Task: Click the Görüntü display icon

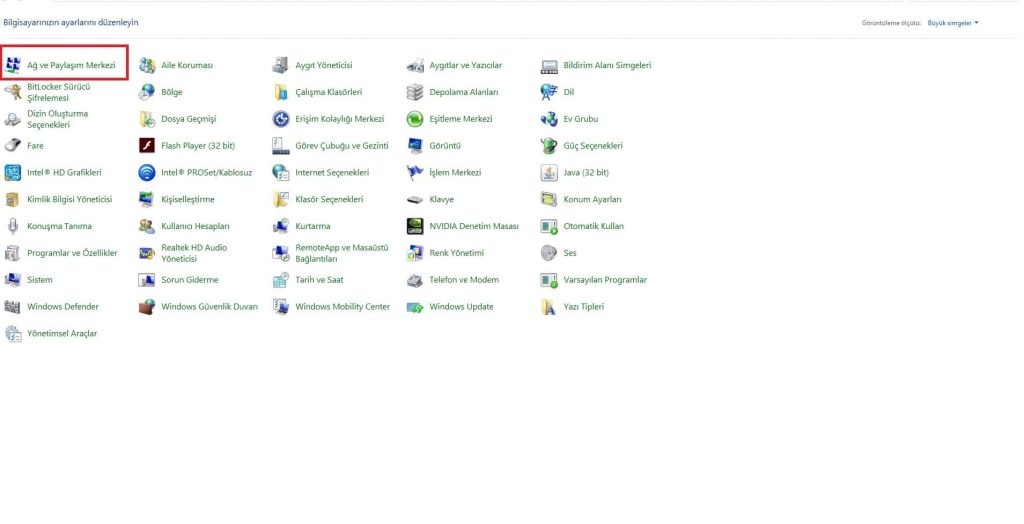Action: pyautogui.click(x=415, y=146)
